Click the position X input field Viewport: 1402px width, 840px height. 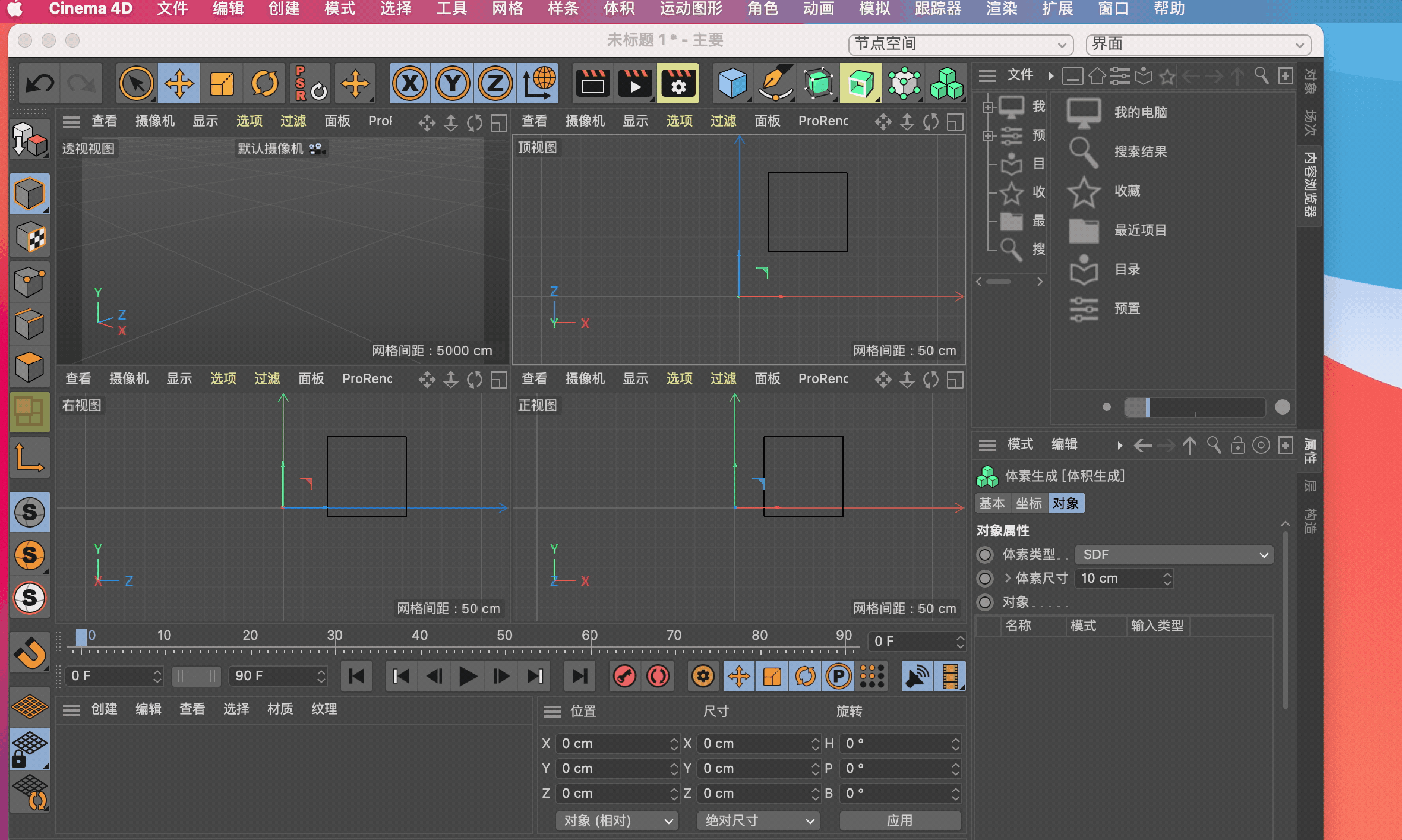(x=617, y=744)
